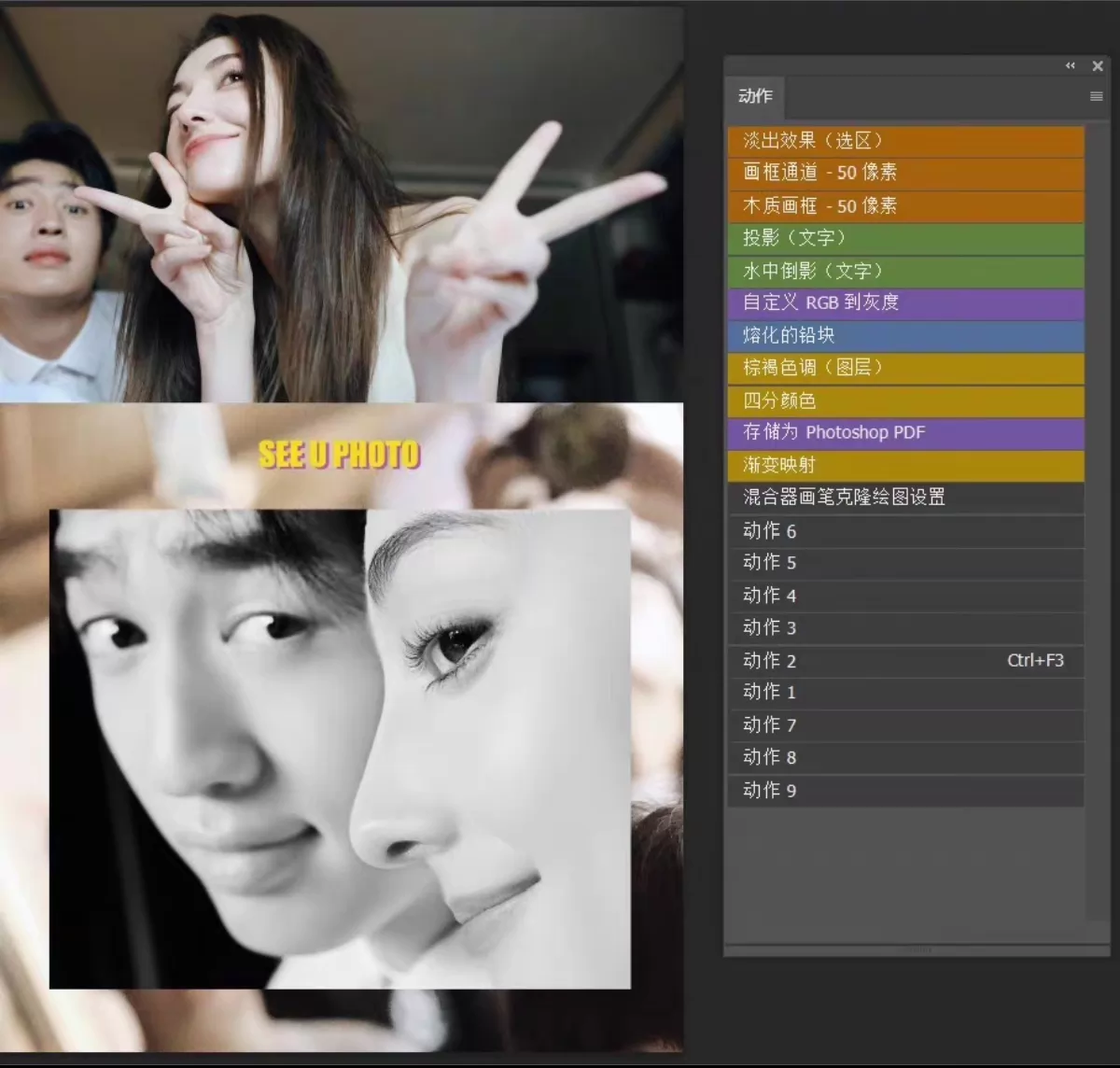Apply the 投影（文字）action
The width and height of the screenshot is (1120, 1068).
pos(905,238)
